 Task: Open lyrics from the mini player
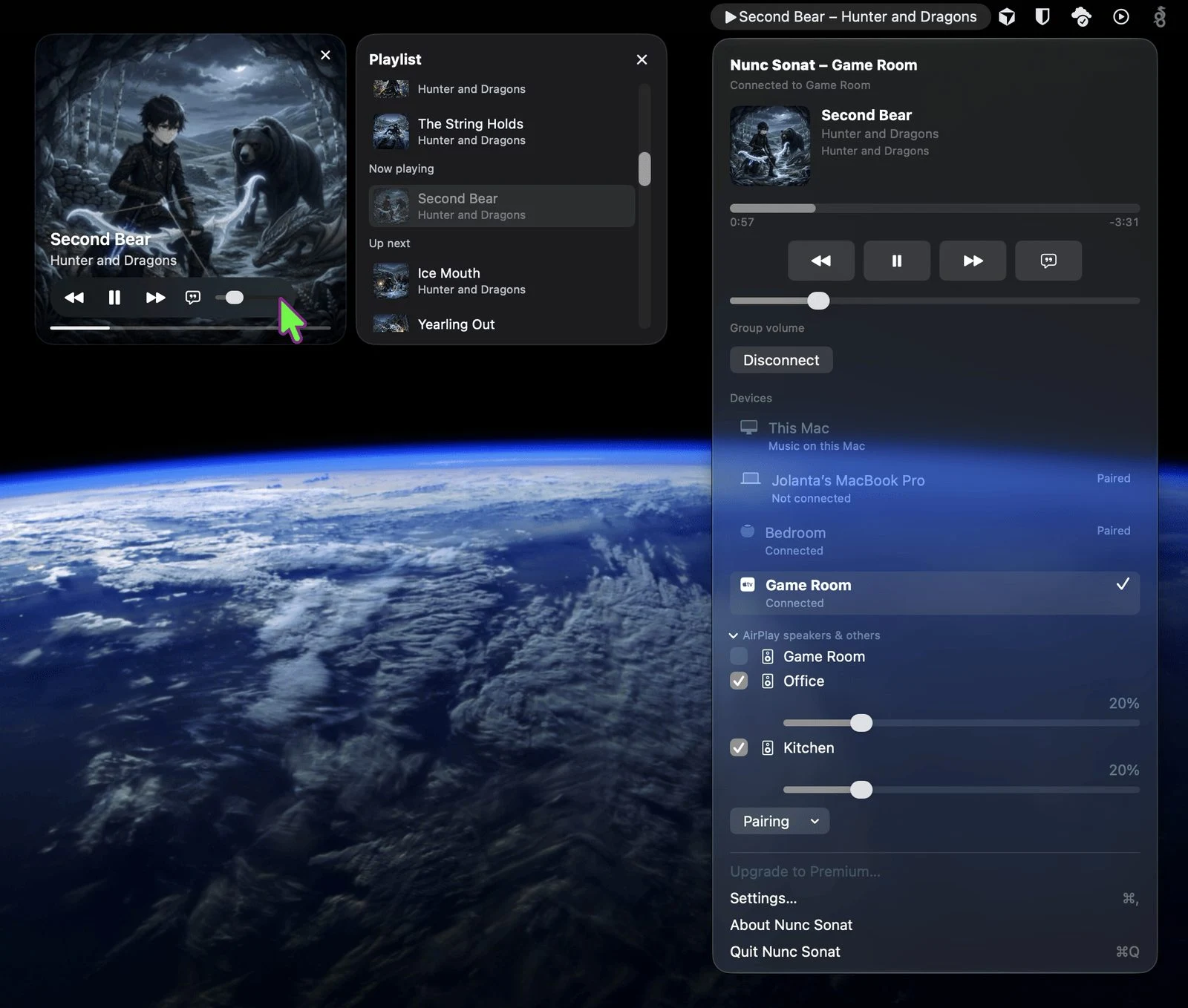pos(193,298)
